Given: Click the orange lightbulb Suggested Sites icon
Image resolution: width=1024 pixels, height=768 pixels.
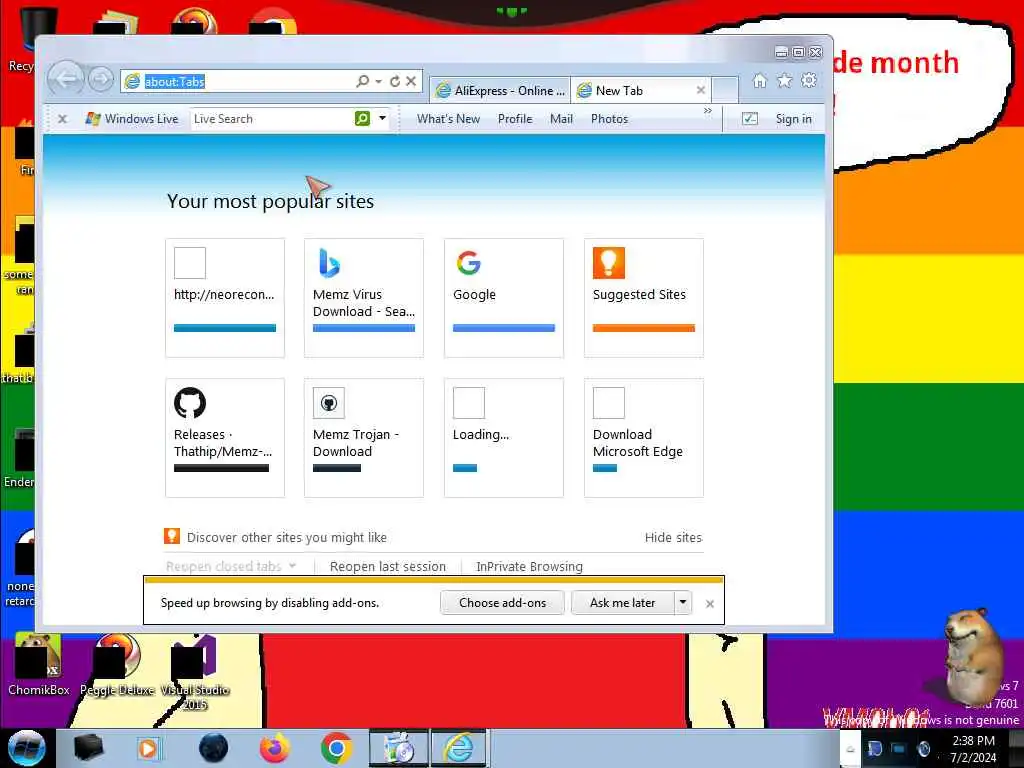Looking at the screenshot, I should 609,263.
